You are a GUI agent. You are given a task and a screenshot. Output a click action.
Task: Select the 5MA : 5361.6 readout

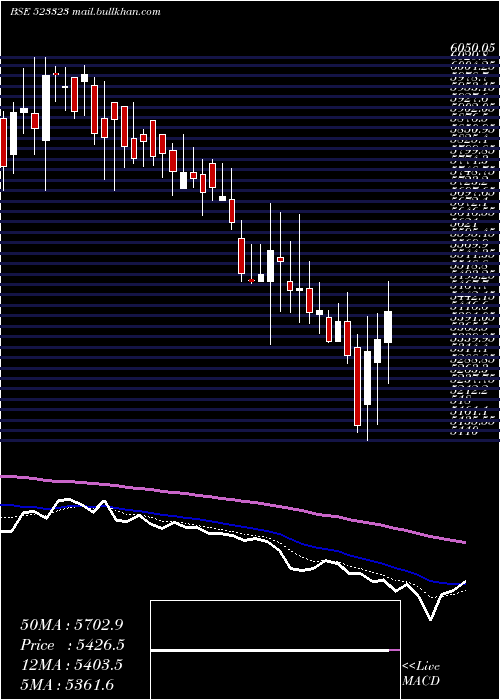(x=67, y=684)
